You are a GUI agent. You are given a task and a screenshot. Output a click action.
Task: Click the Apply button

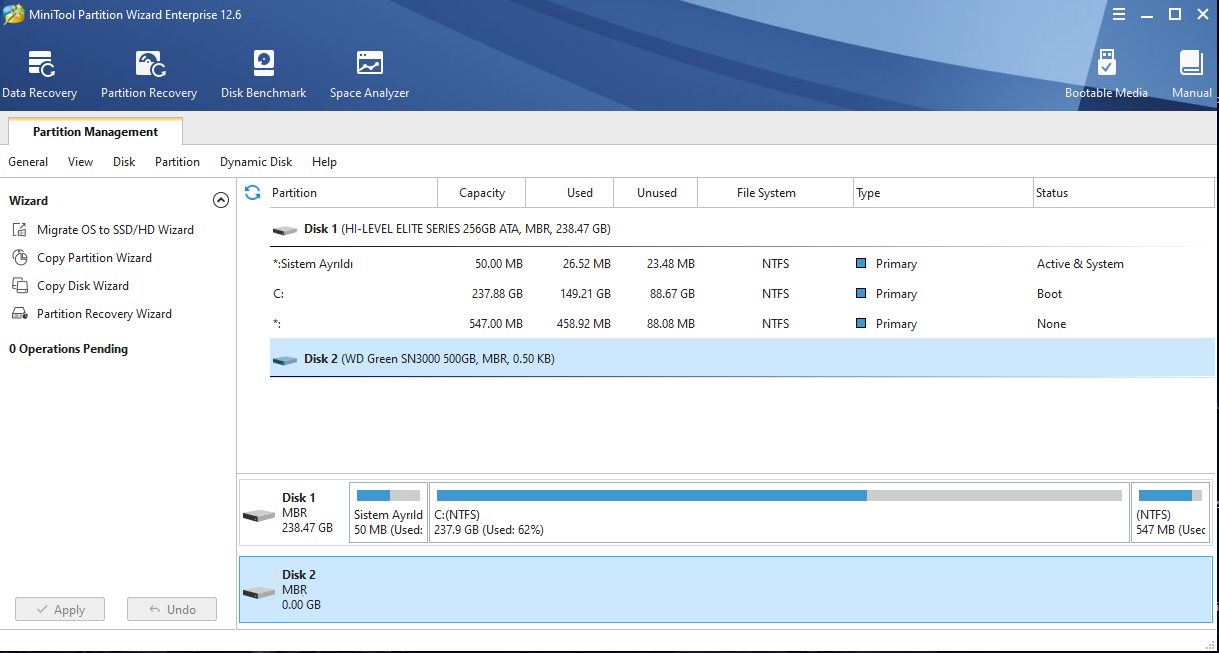pyautogui.click(x=60, y=609)
